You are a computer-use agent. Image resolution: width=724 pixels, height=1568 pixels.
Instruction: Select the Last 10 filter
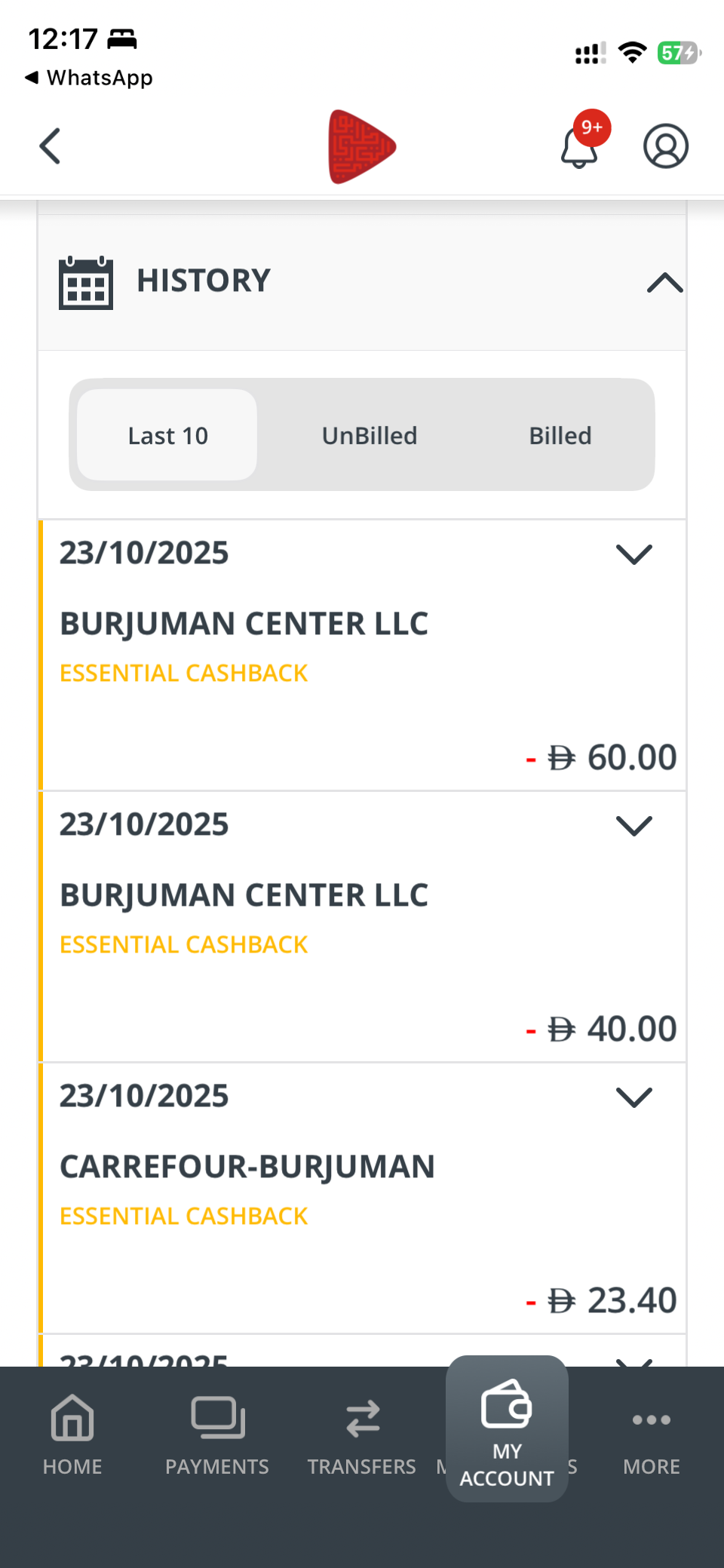(167, 435)
